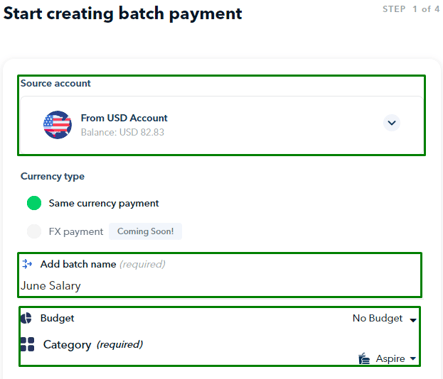Select Same currency payment radio button
The height and width of the screenshot is (379, 443).
tap(34, 203)
